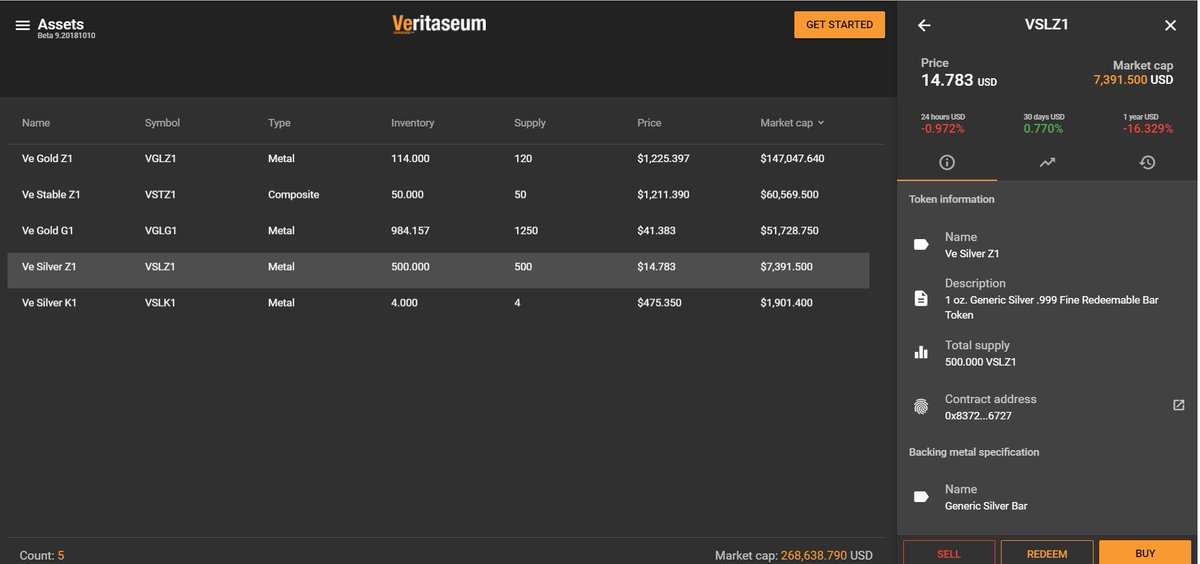Click the BUY button
This screenshot has width=1200, height=564.
coord(1145,553)
